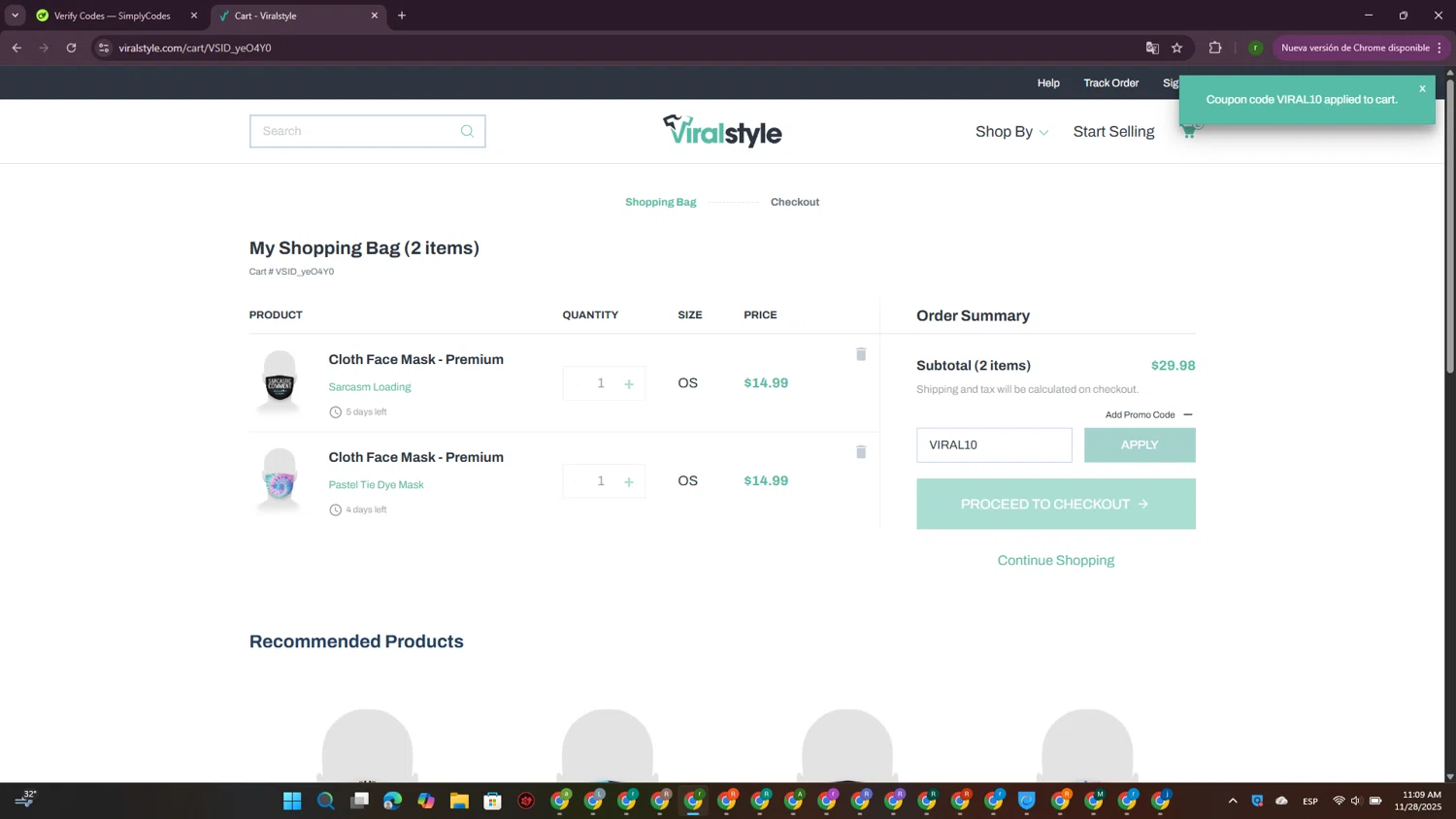Open Windows Start menu
Screen dimensions: 1456x819
point(292,801)
